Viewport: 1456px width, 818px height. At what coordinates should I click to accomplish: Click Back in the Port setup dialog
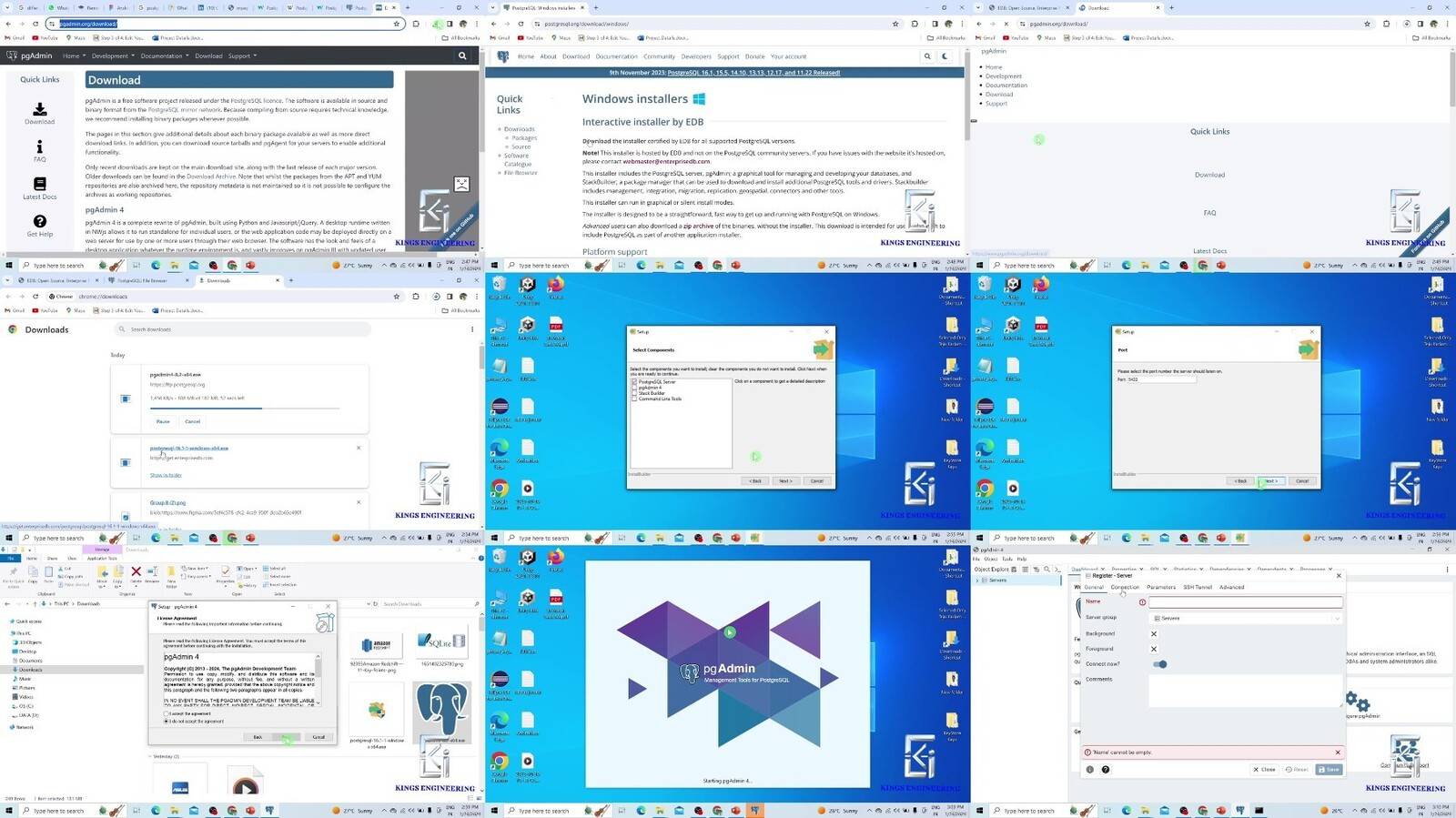pyautogui.click(x=1241, y=480)
